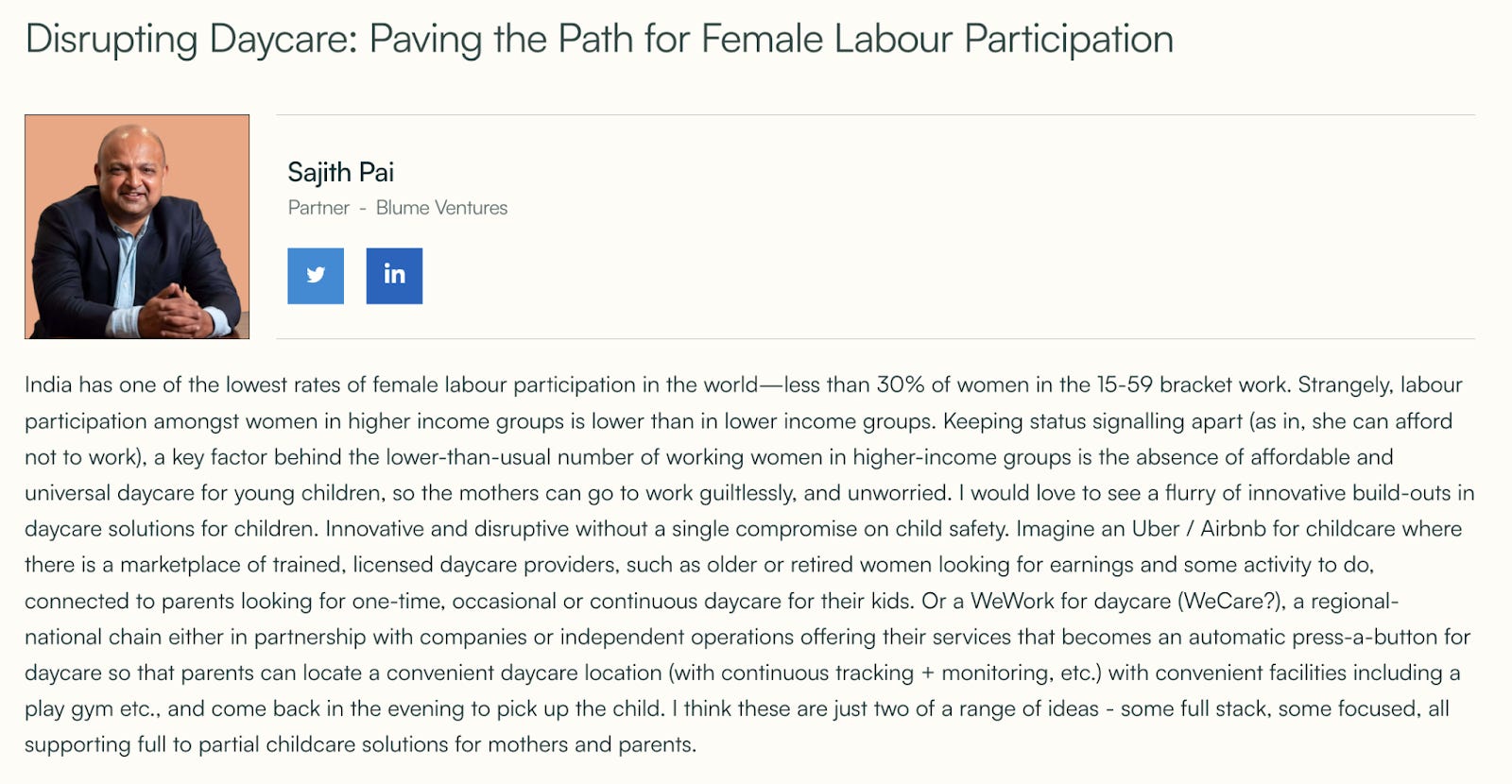Click the author name Sajith Pai
Screen dimensions: 1512x784
[340, 172]
